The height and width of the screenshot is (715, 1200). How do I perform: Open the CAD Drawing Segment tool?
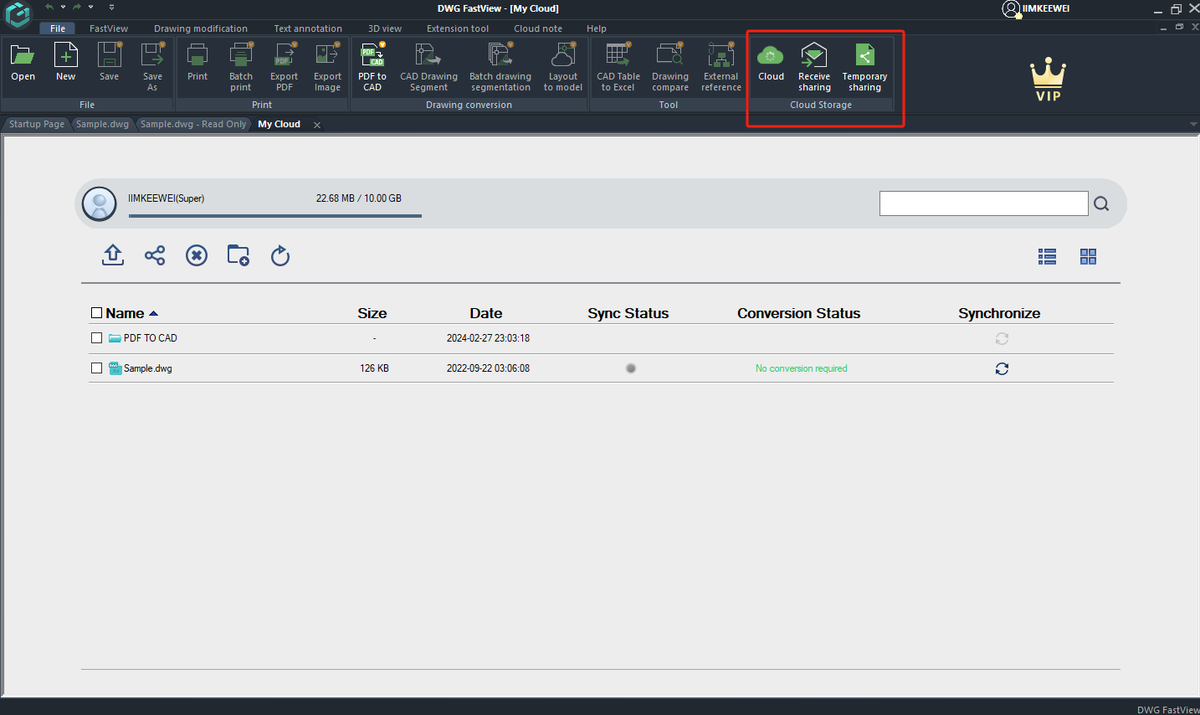429,67
